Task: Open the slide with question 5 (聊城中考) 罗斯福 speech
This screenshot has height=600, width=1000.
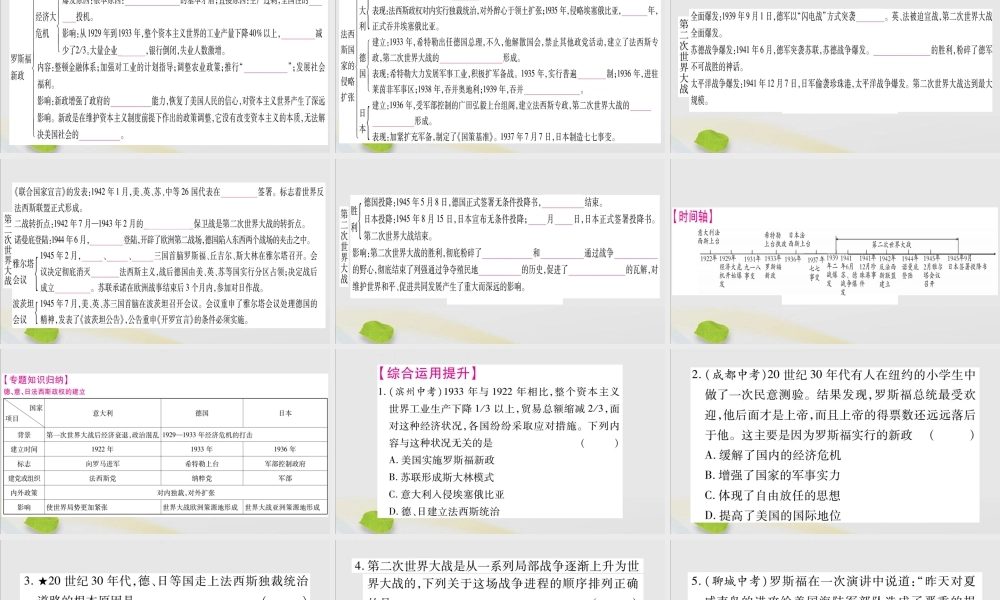Action: click(835, 570)
